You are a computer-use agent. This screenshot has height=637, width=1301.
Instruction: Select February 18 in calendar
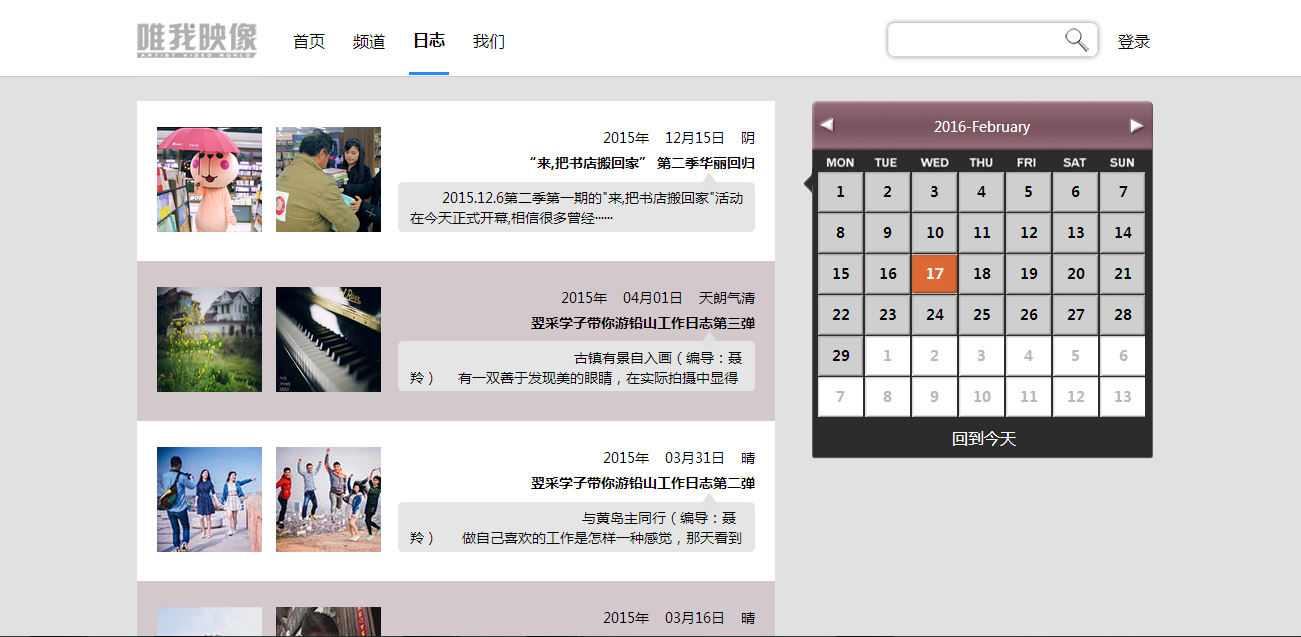pos(982,274)
